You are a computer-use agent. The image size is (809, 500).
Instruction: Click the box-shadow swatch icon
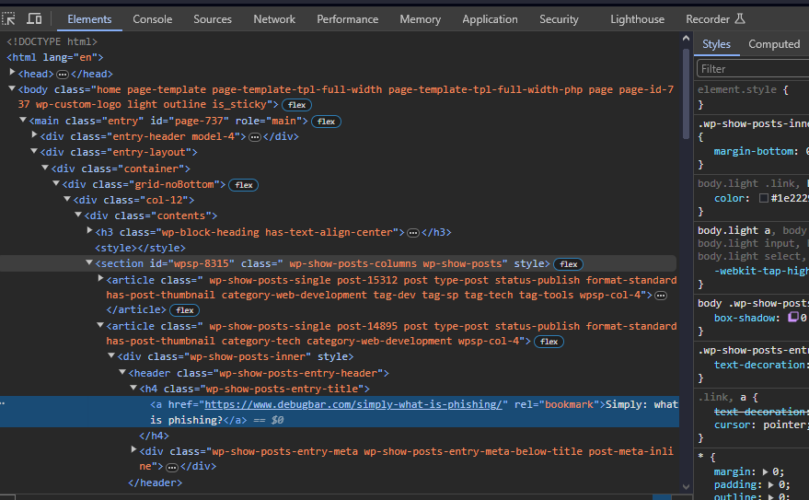tap(793, 317)
